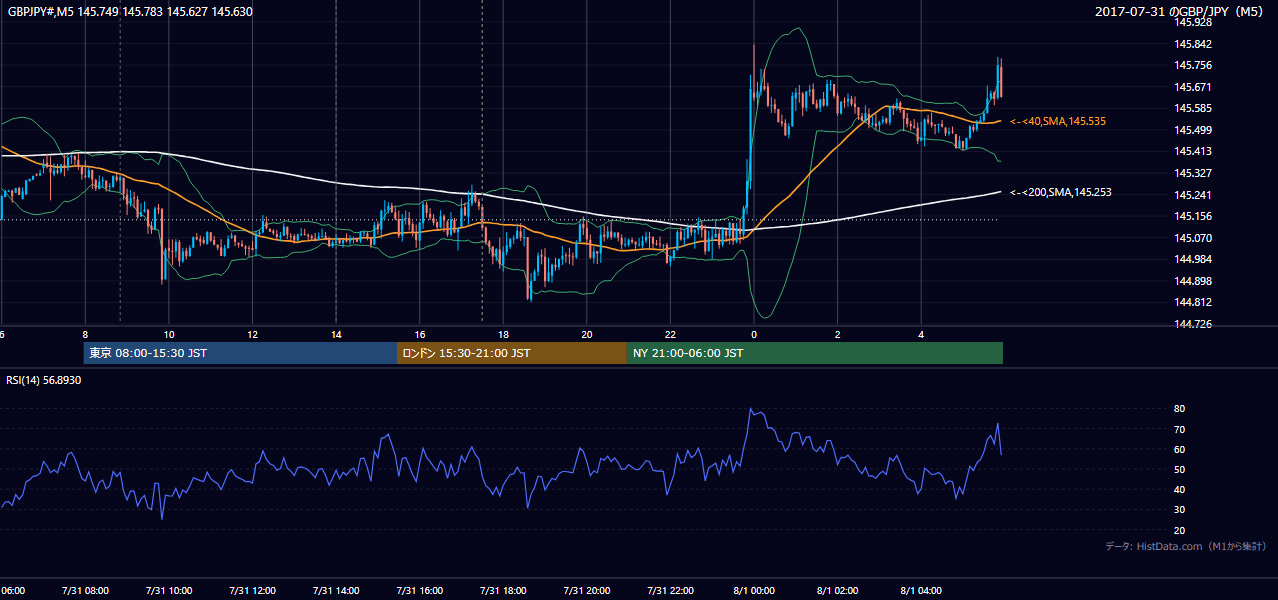Click the 145.928 price axis label

point(1191,22)
